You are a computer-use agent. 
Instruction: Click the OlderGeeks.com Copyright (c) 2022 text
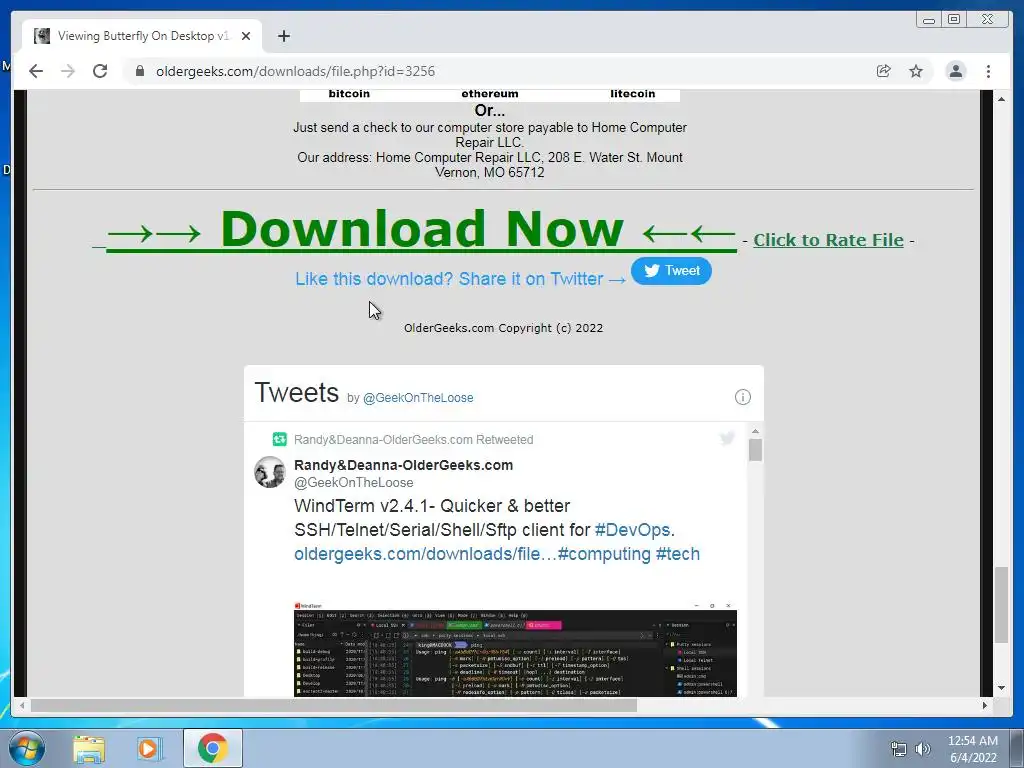pyautogui.click(x=503, y=328)
